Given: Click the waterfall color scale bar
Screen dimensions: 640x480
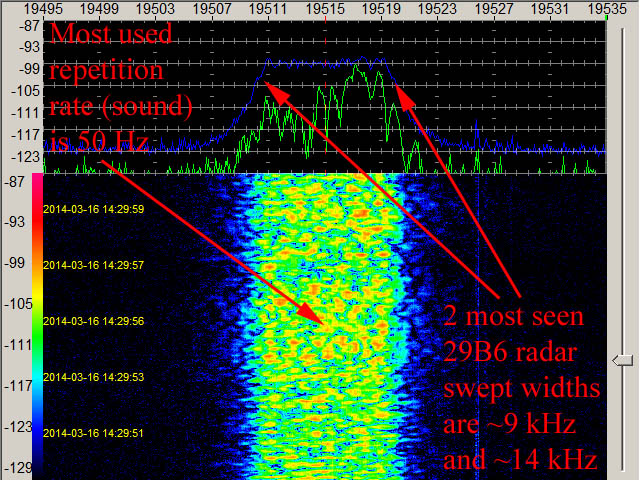Looking at the screenshot, I should point(38,326).
